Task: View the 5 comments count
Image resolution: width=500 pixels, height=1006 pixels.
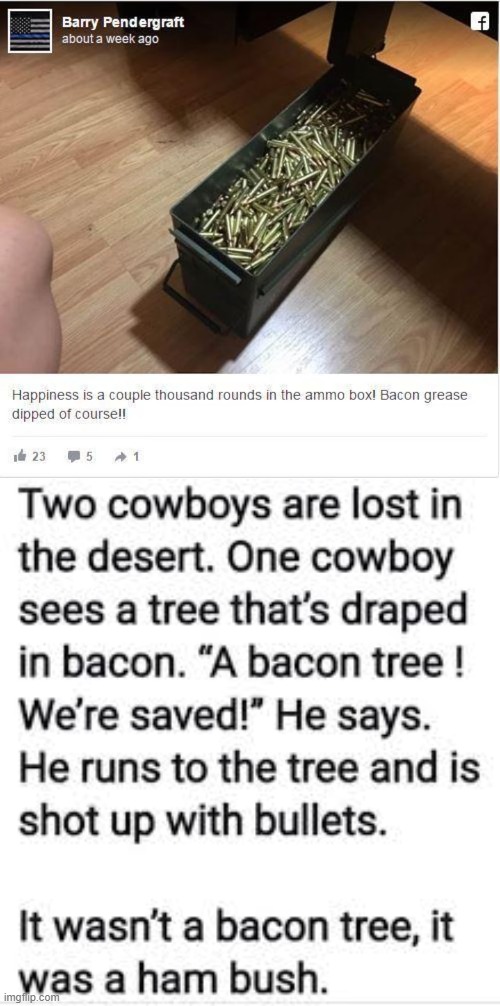Action: [x=89, y=457]
